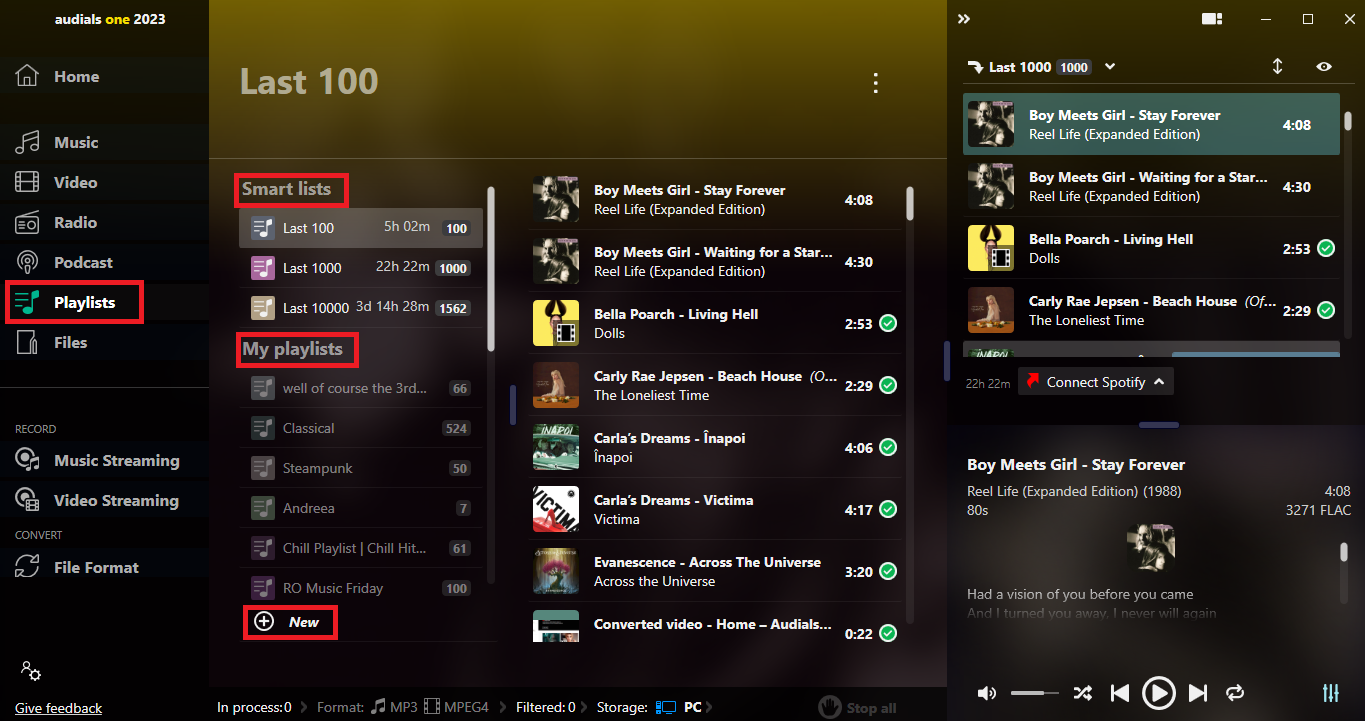The height and width of the screenshot is (721, 1365).
Task: Follow the Give feedback link
Action: click(x=58, y=708)
